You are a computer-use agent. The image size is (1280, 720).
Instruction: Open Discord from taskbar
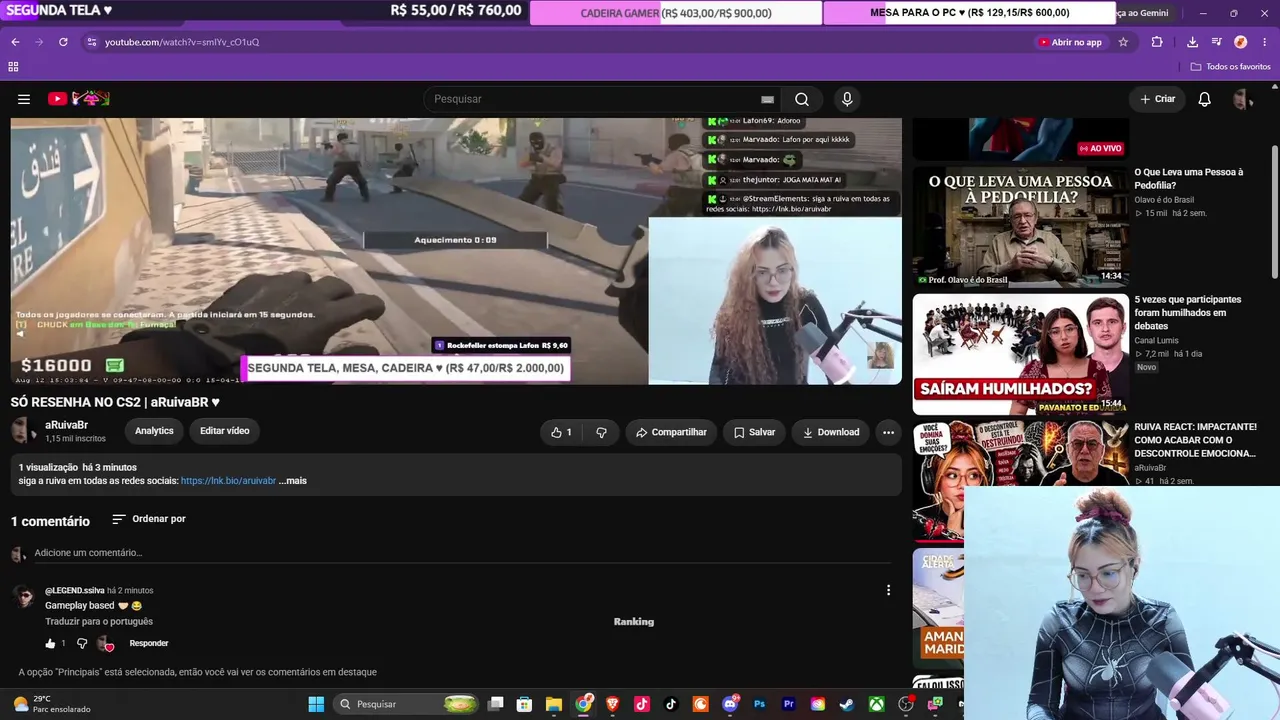730,704
